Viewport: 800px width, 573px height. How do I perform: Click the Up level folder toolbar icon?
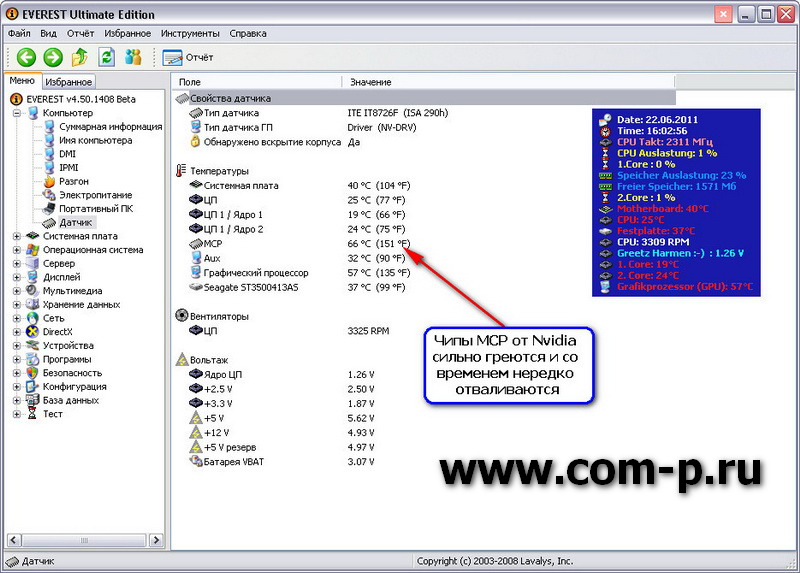[x=80, y=57]
